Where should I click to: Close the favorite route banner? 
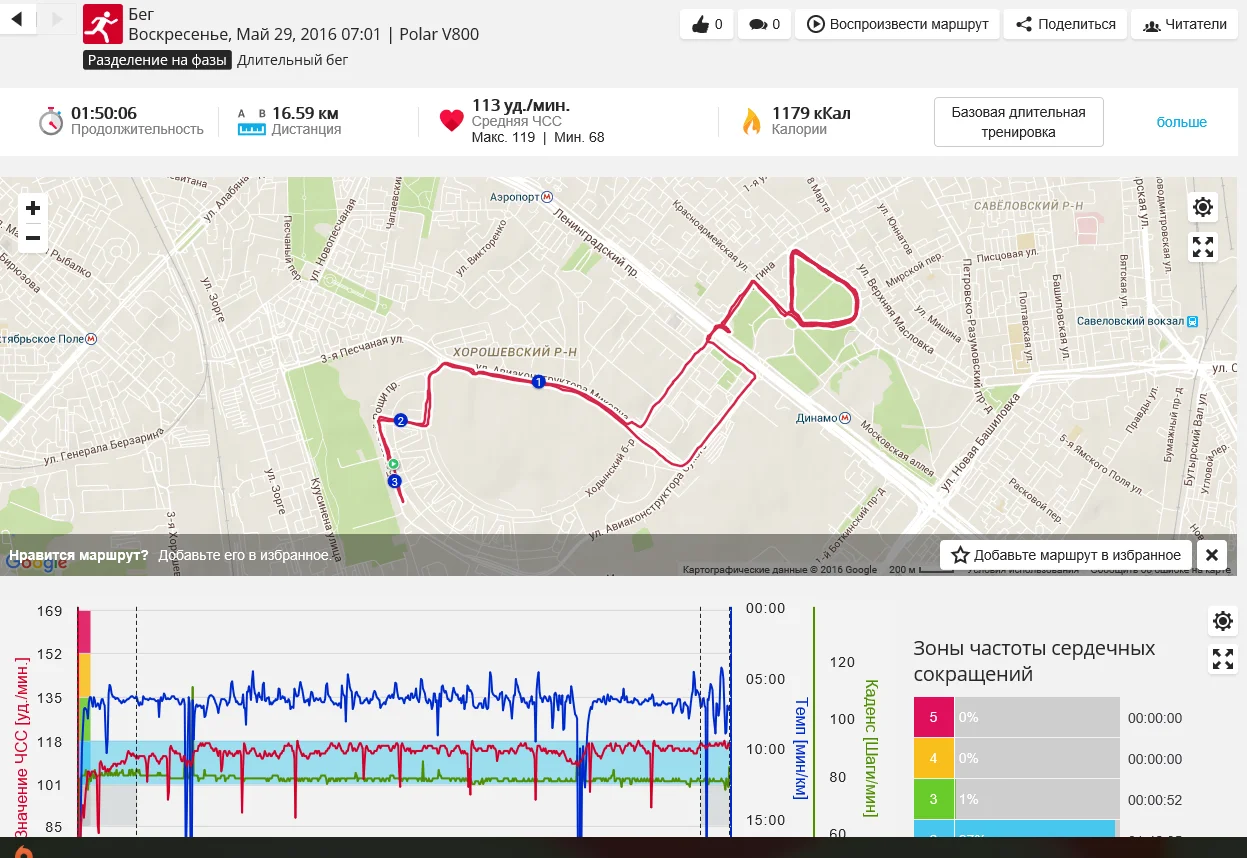[1211, 555]
